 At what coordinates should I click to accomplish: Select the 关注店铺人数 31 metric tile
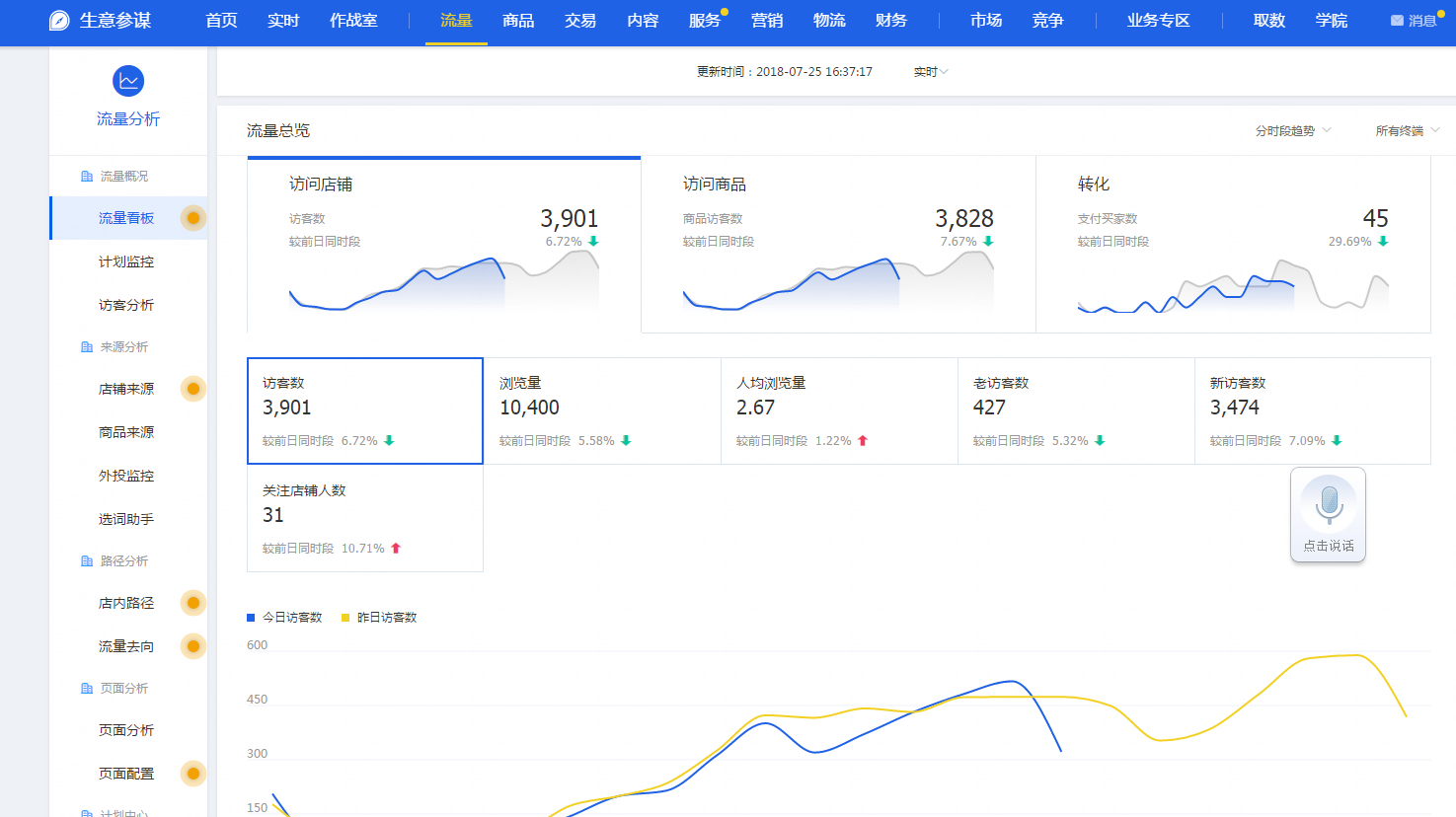[365, 518]
